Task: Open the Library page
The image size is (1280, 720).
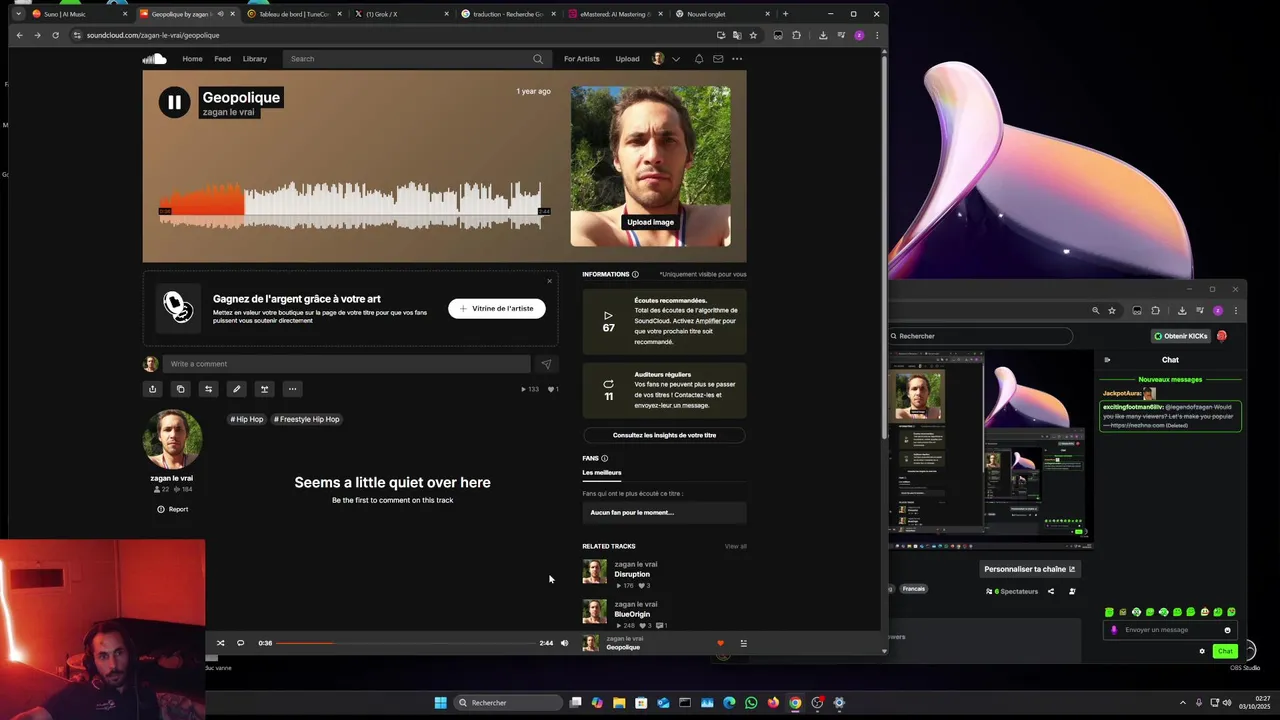Action: pyautogui.click(x=255, y=59)
